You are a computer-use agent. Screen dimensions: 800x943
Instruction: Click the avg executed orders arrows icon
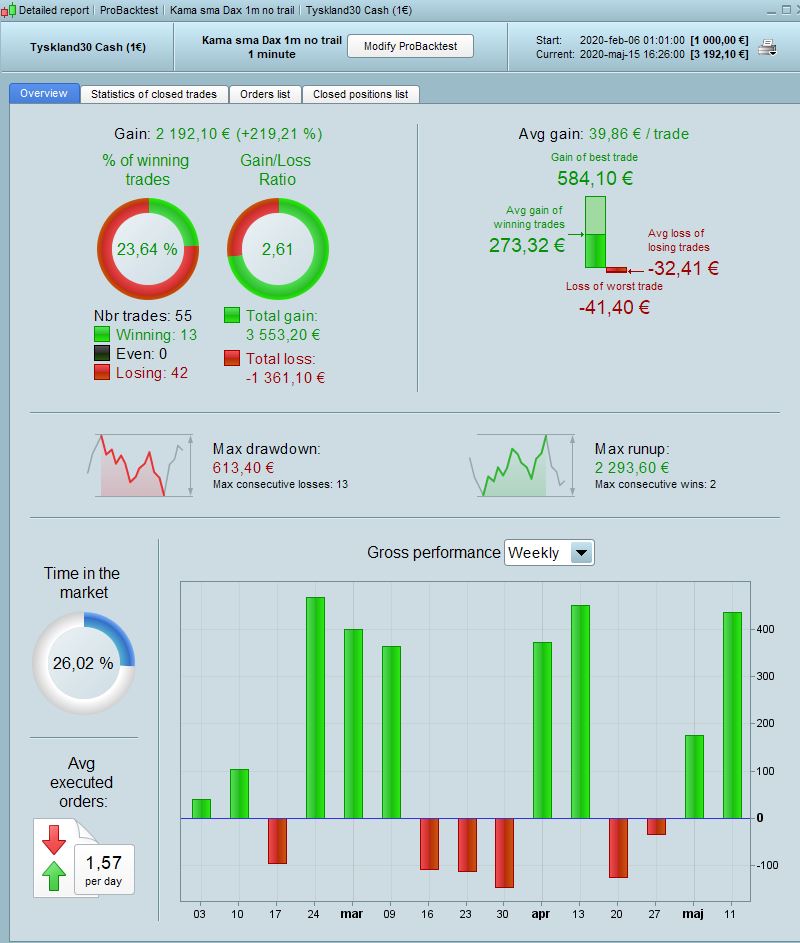(x=54, y=858)
